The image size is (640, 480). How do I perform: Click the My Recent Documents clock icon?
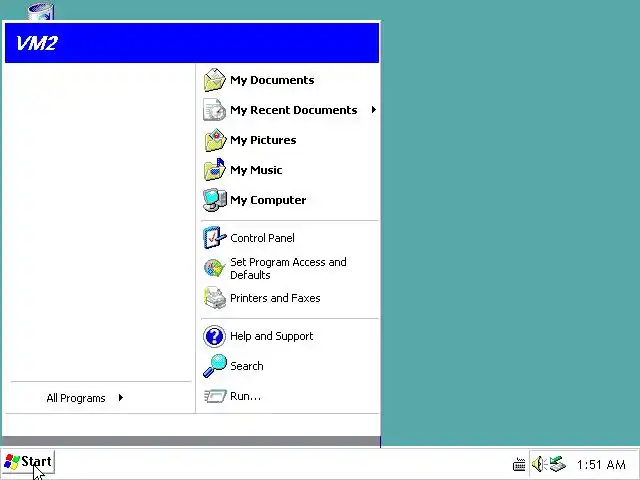click(x=214, y=110)
